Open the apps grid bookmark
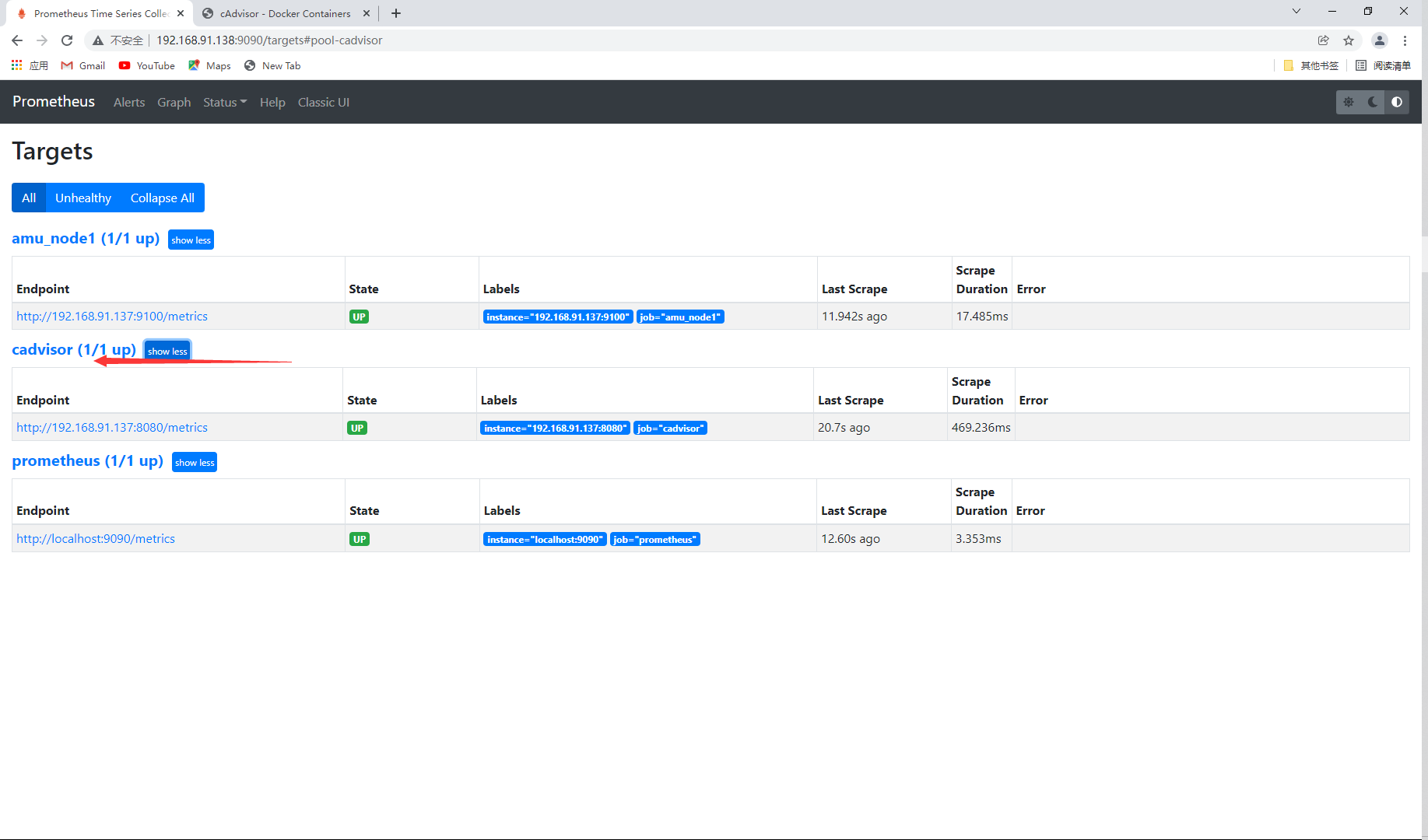The height and width of the screenshot is (840, 1428). pos(30,65)
